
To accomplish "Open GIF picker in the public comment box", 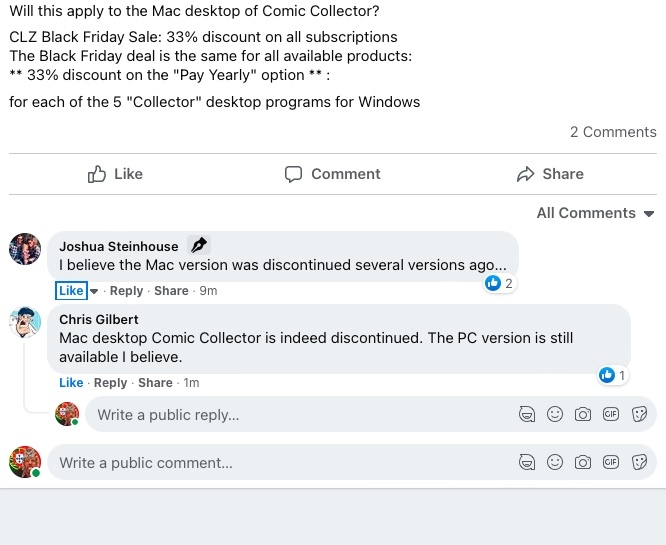I will [x=611, y=462].
